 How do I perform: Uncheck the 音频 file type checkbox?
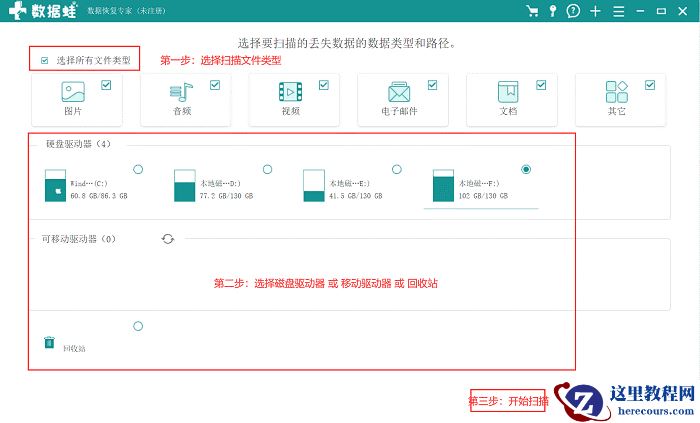215,85
